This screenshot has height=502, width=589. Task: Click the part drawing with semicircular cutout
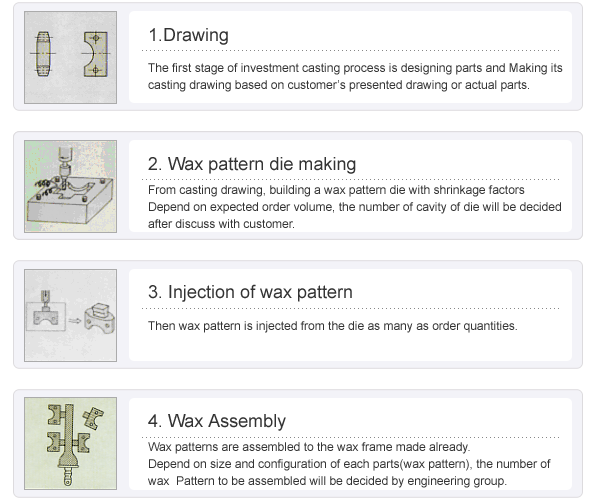point(95,54)
